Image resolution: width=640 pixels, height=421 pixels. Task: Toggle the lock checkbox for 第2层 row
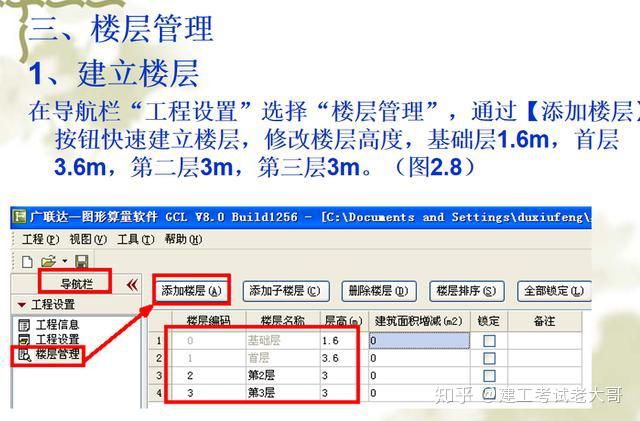click(x=489, y=376)
